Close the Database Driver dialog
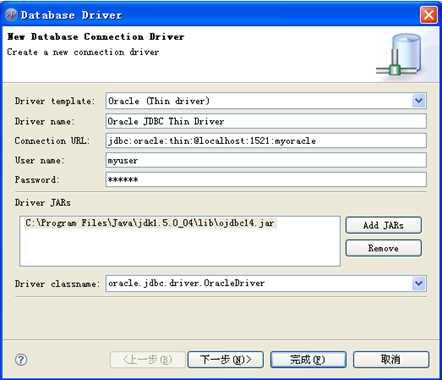 point(429,15)
